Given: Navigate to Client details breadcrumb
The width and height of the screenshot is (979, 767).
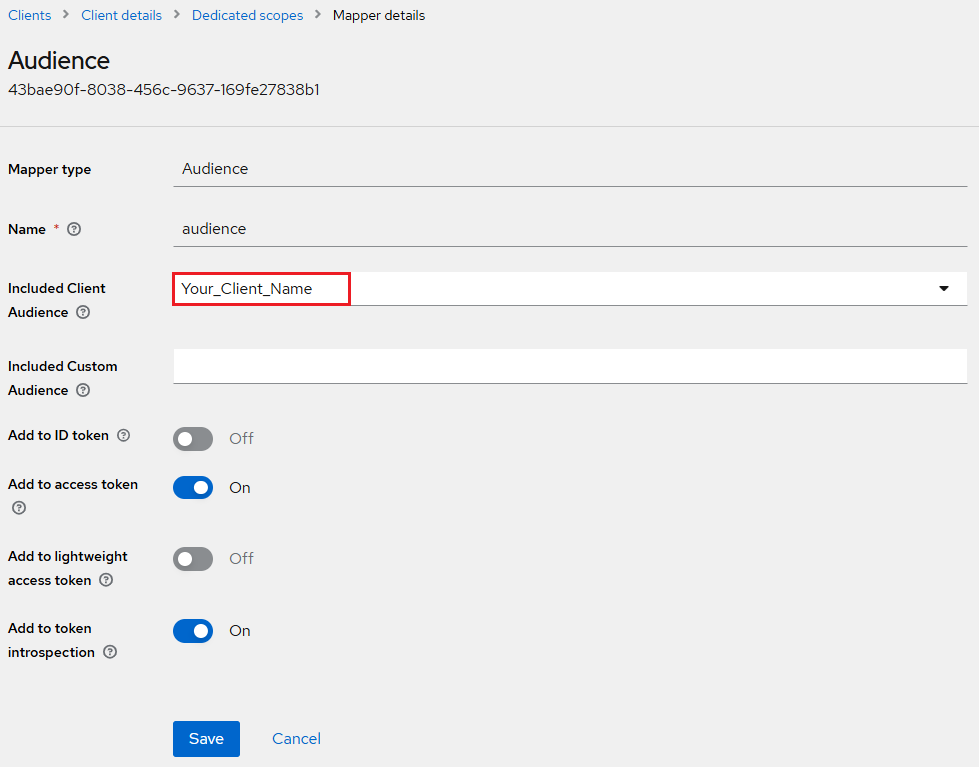Looking at the screenshot, I should coord(121,15).
